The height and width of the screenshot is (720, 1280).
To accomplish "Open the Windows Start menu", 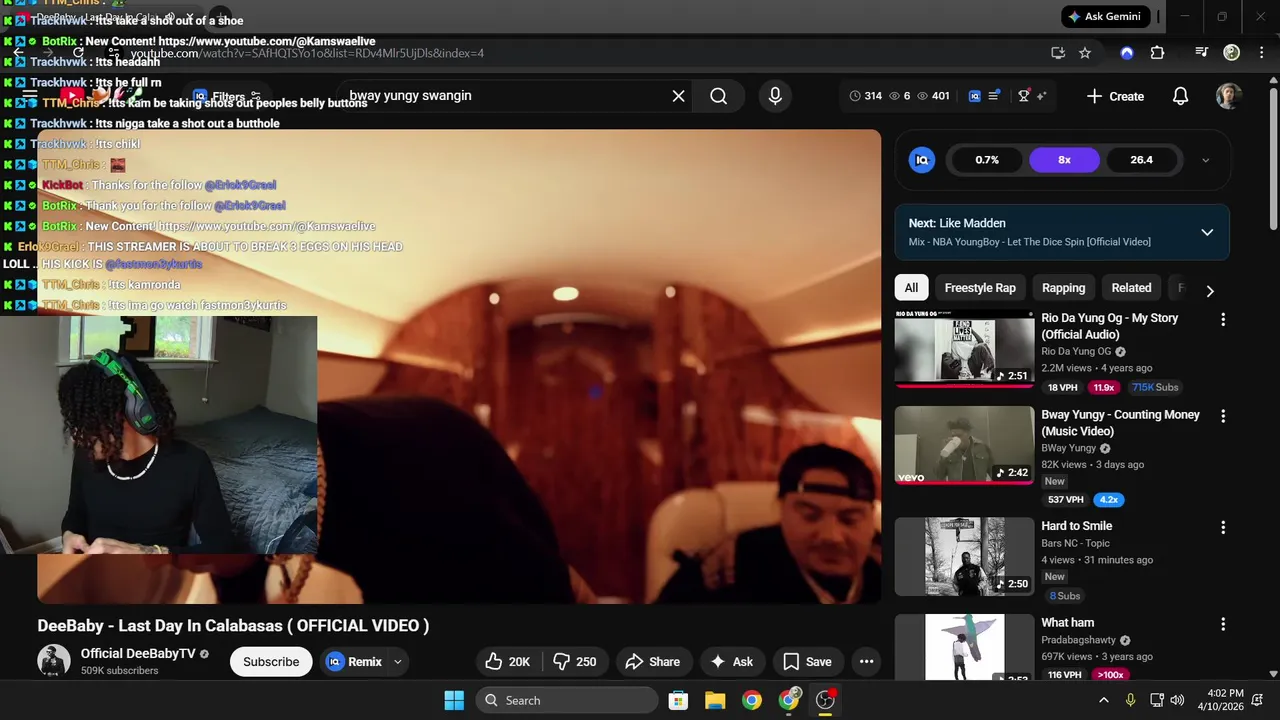I will tap(454, 700).
